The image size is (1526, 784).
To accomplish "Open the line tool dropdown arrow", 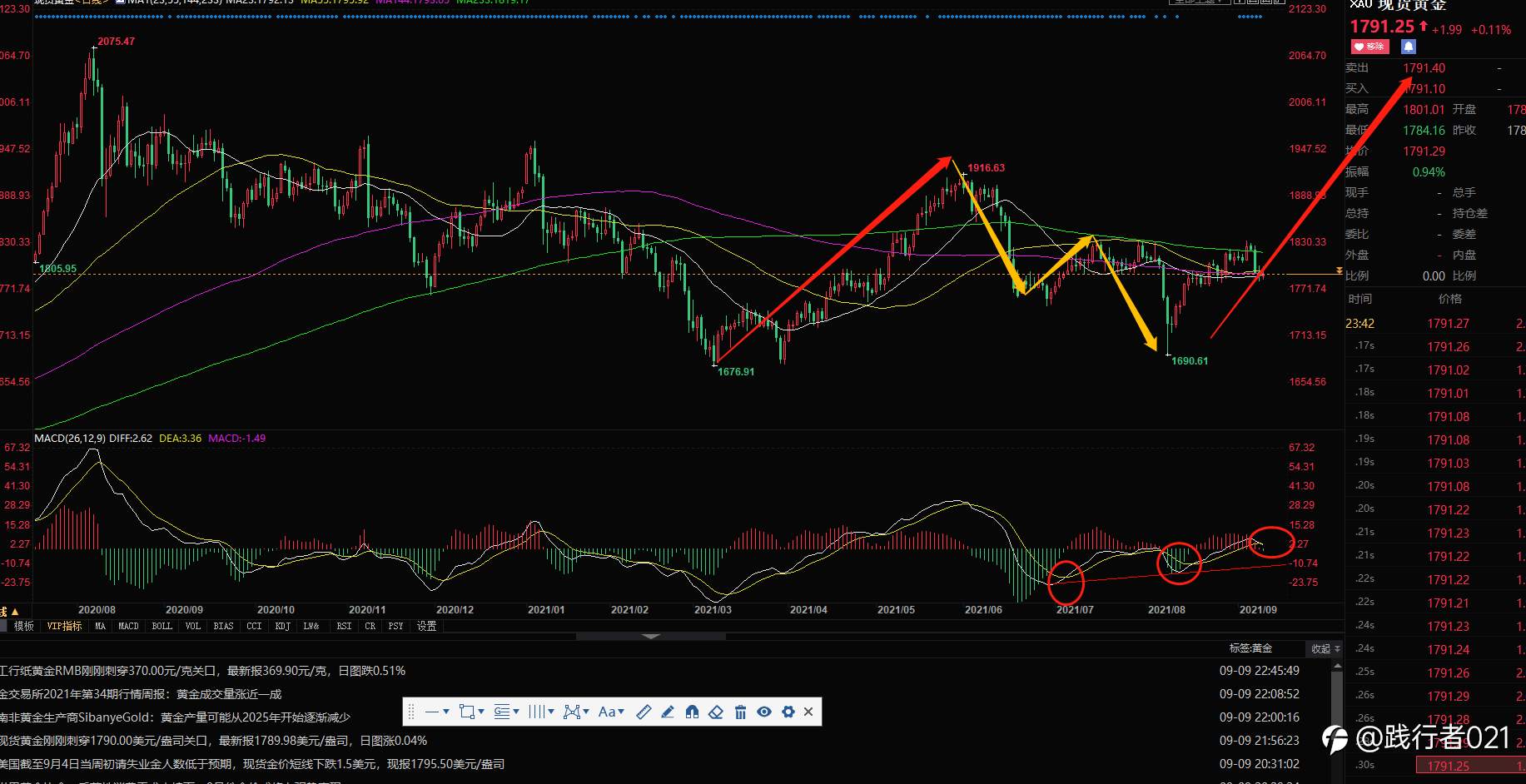I will (x=446, y=712).
